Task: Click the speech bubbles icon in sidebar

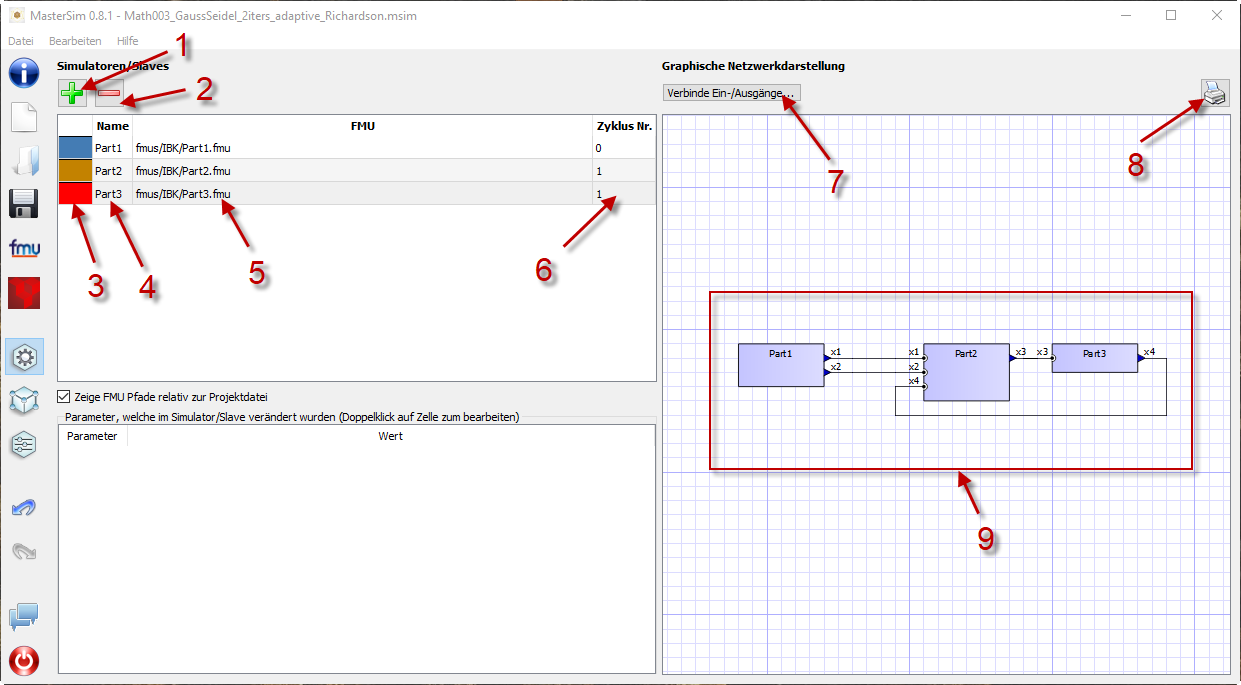Action: click(24, 617)
